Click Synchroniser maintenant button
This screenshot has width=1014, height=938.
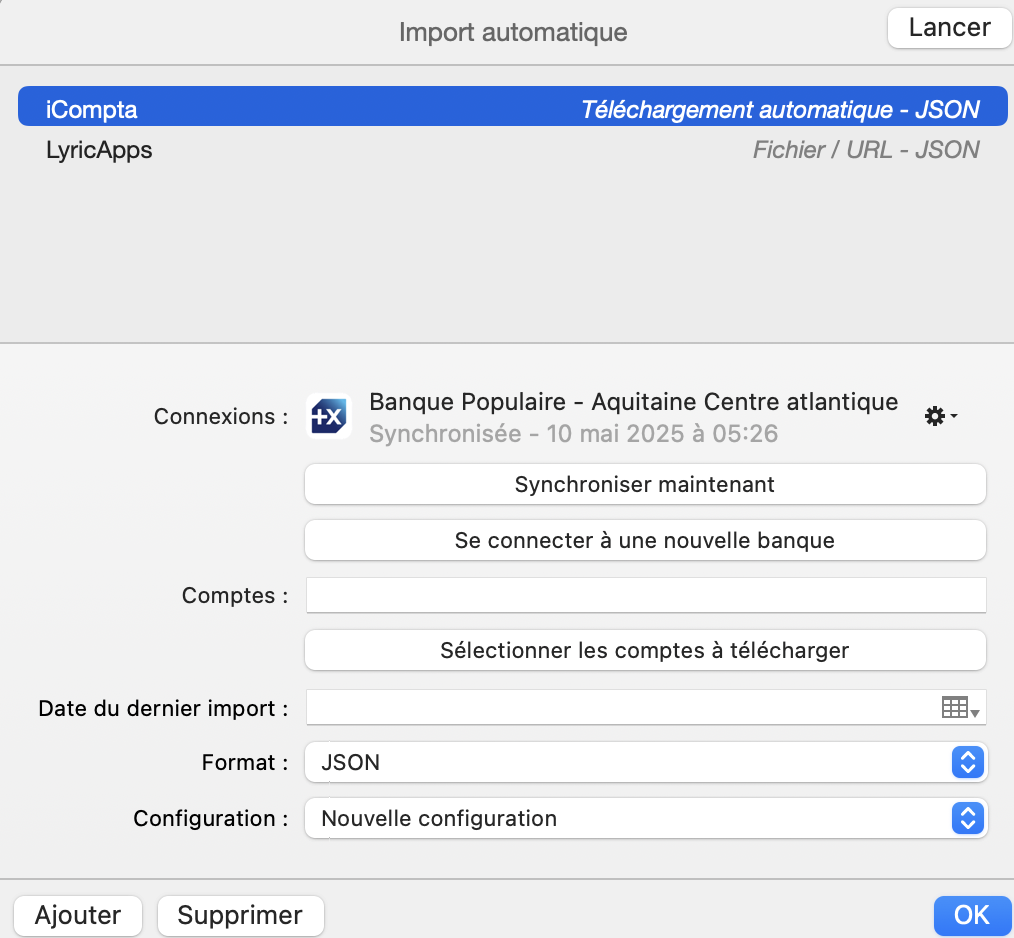click(645, 485)
